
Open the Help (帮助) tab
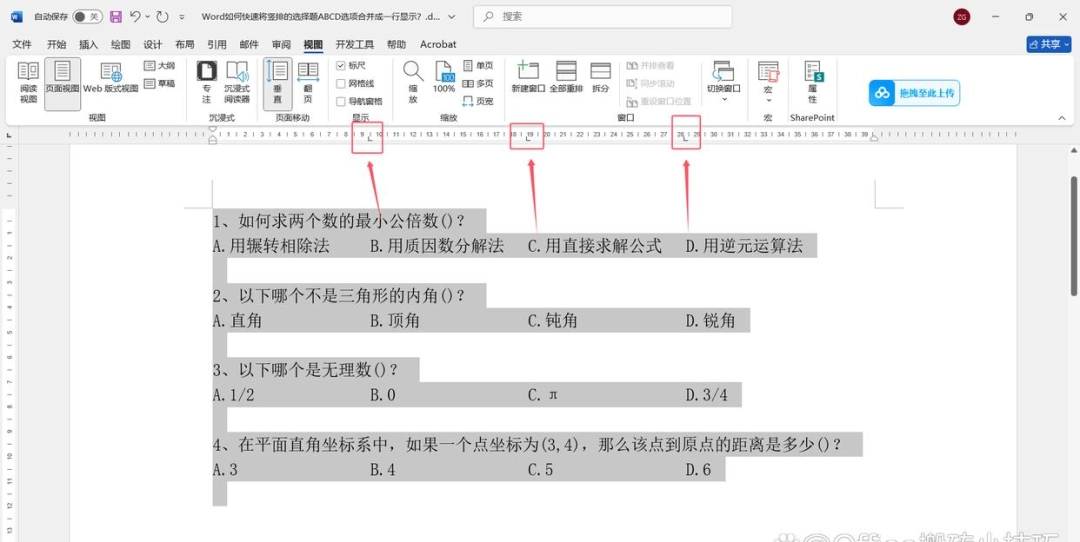pyautogui.click(x=396, y=44)
